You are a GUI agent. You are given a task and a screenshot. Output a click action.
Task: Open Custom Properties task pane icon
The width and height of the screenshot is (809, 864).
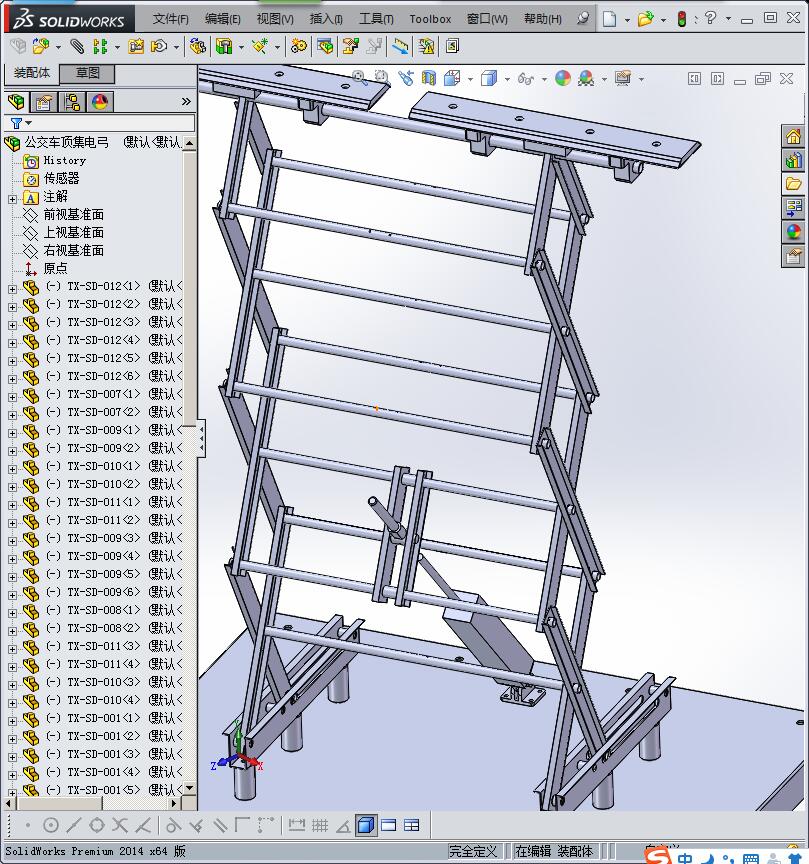pyautogui.click(x=793, y=256)
